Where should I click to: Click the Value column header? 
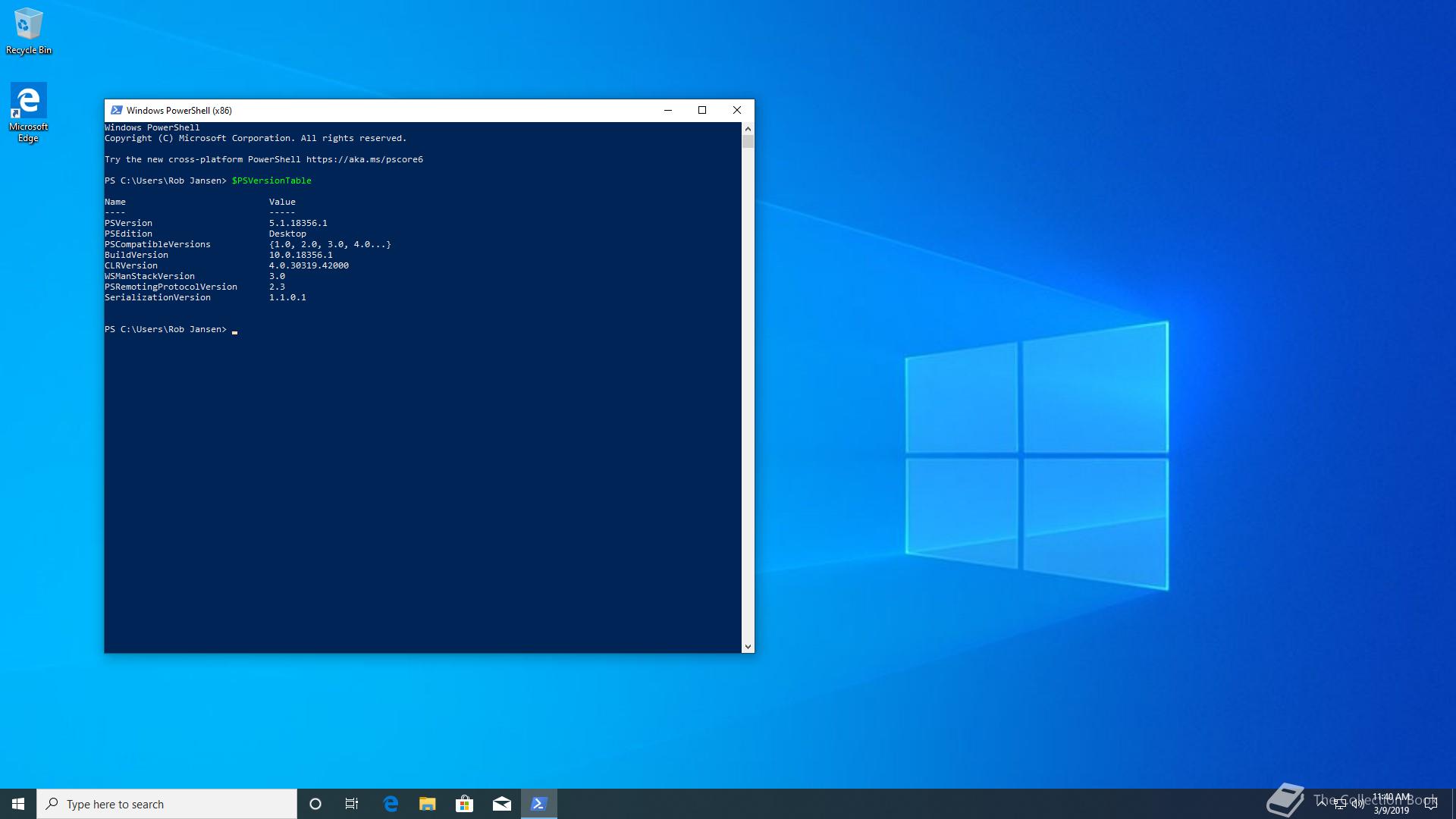(282, 202)
